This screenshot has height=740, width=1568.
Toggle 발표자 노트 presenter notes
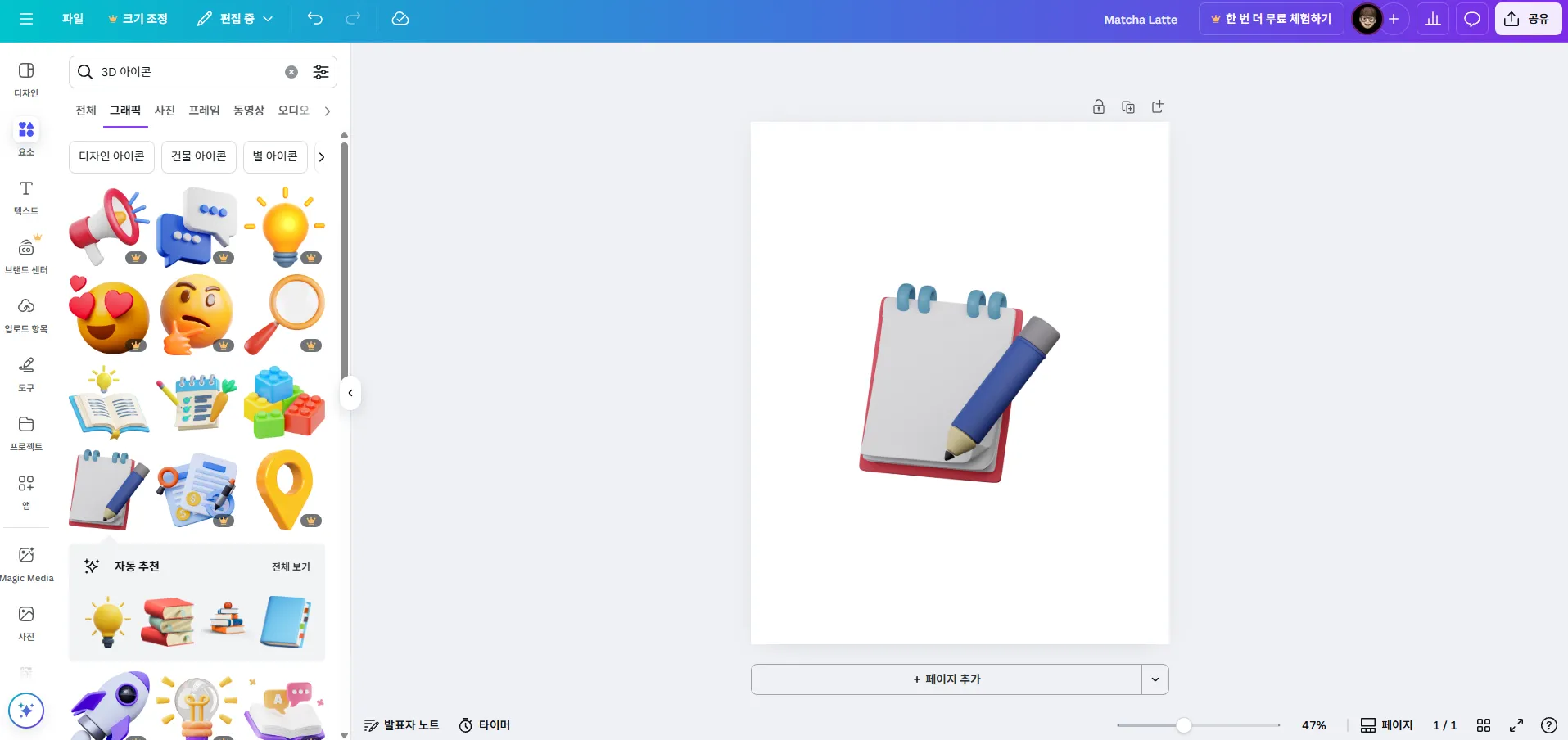[402, 725]
